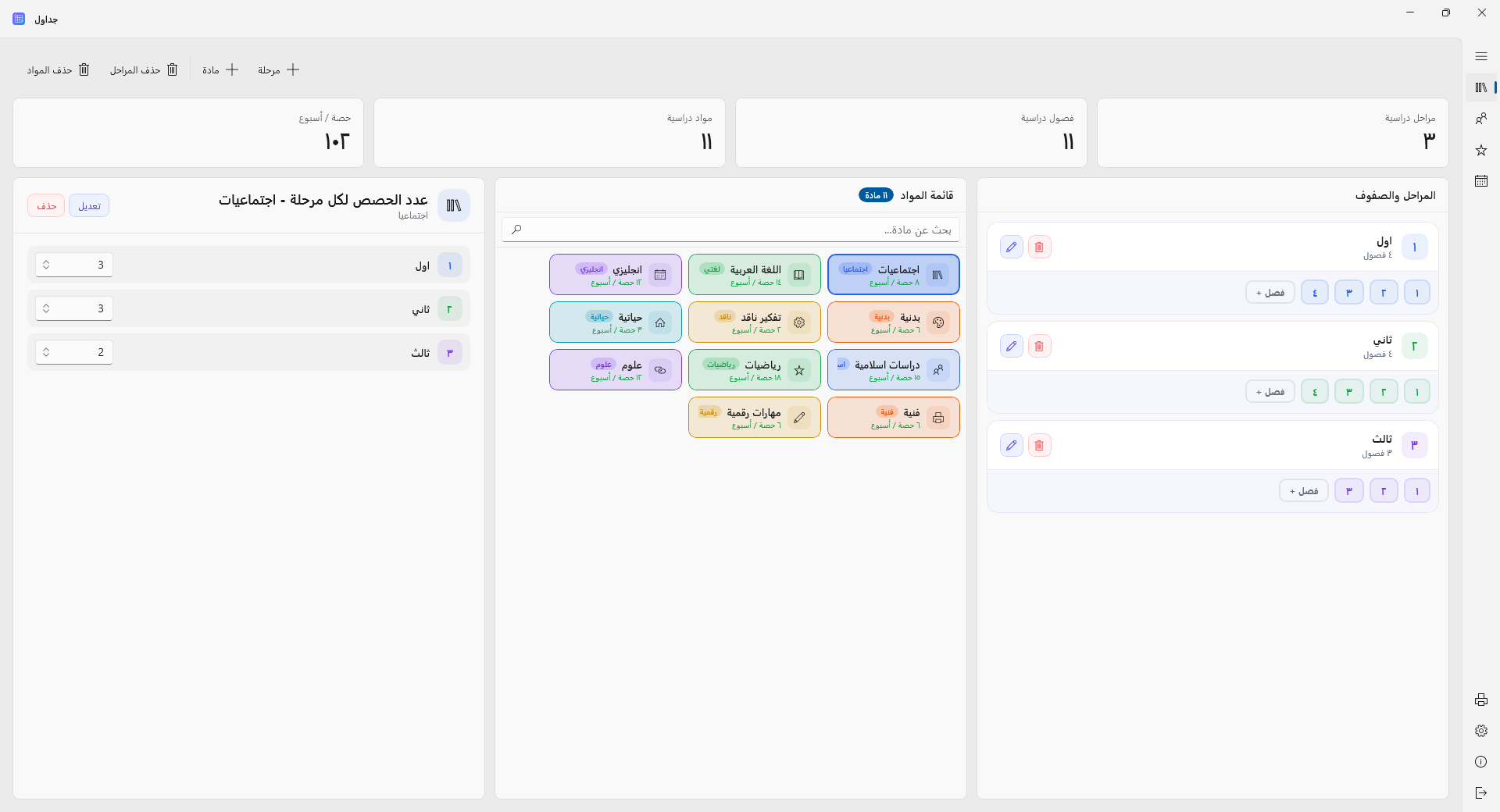1500x812 pixels.
Task: Edit the stage named ثالث
Action: pyautogui.click(x=1011, y=446)
